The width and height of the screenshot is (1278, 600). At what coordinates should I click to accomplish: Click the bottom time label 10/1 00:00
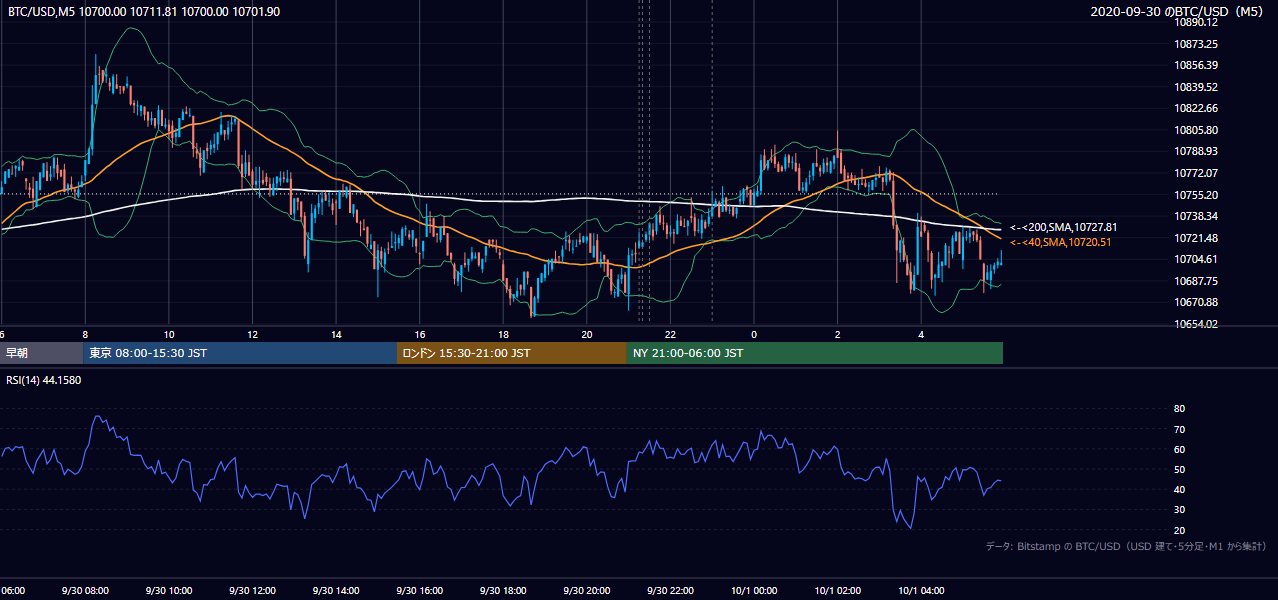(753, 591)
